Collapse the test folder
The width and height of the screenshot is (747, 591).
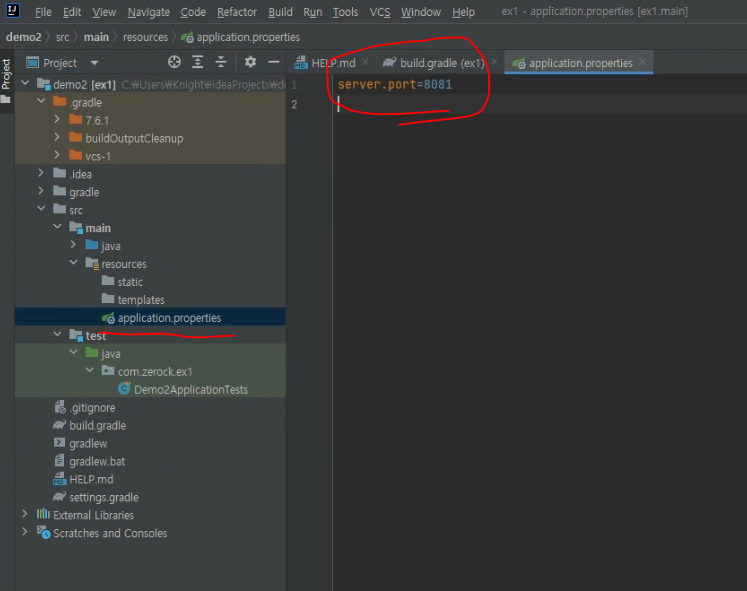click(x=58, y=334)
